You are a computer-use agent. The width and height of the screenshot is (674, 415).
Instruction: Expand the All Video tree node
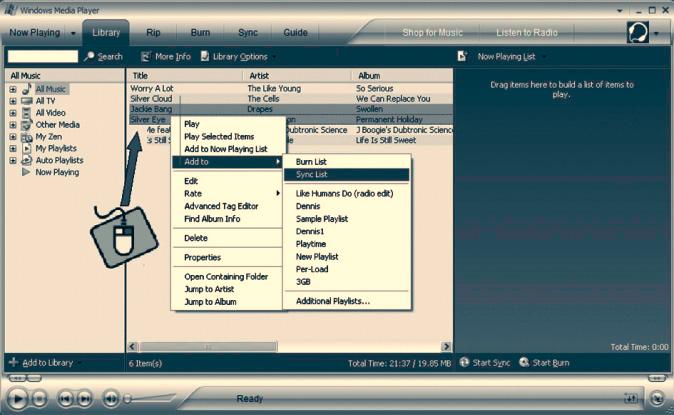pos(13,113)
